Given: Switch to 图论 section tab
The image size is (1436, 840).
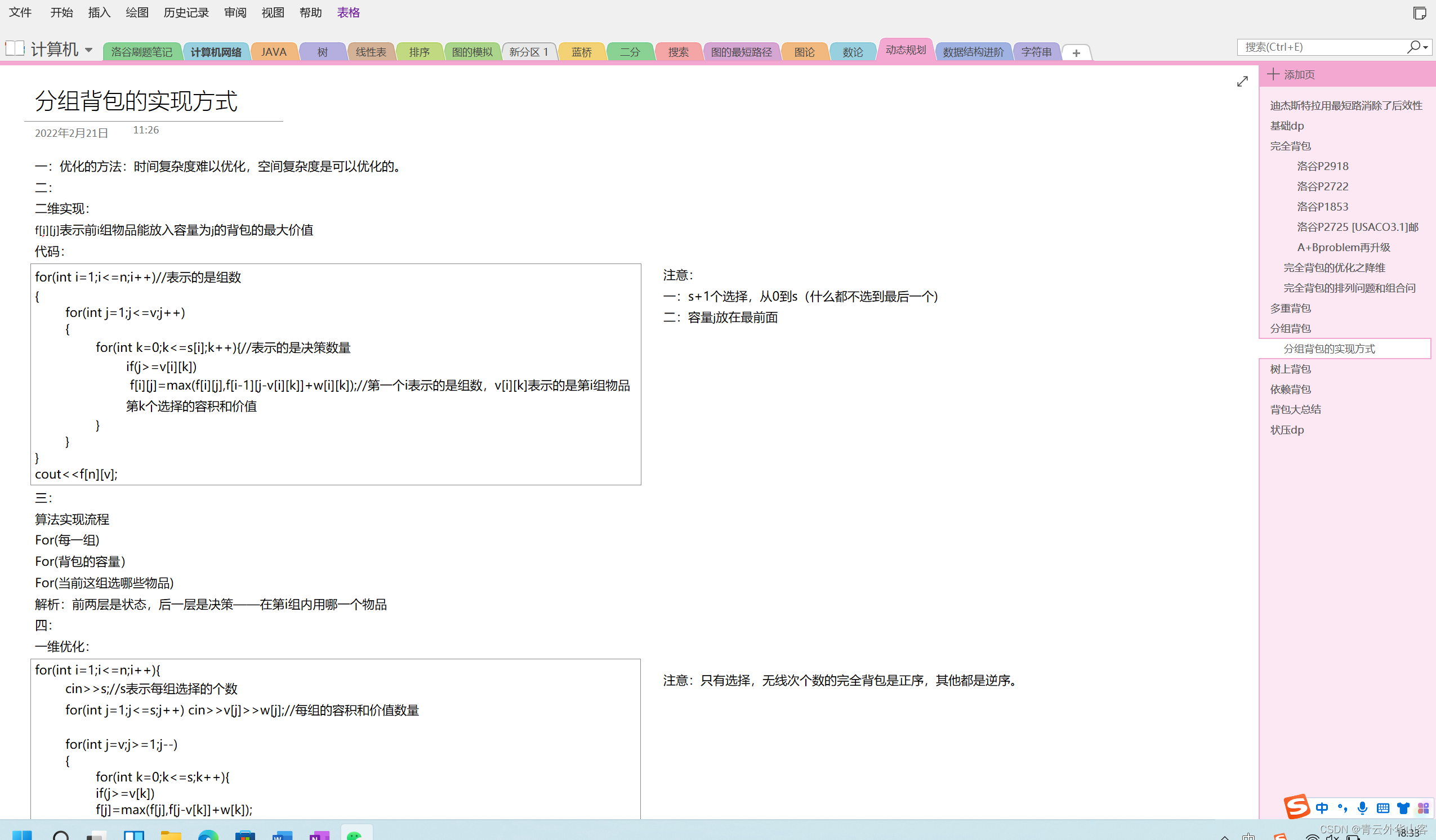Looking at the screenshot, I should [805, 52].
